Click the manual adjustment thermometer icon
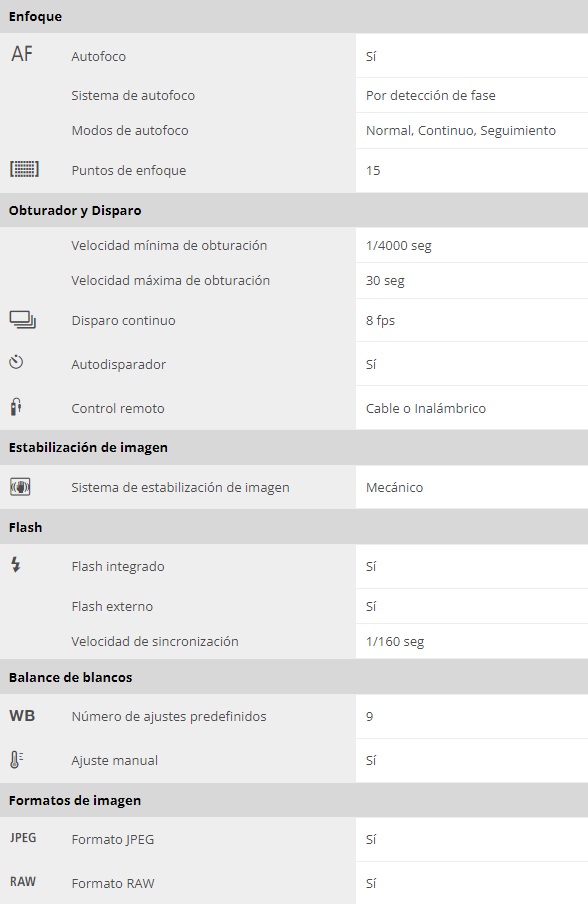The image size is (588, 904). (16, 759)
